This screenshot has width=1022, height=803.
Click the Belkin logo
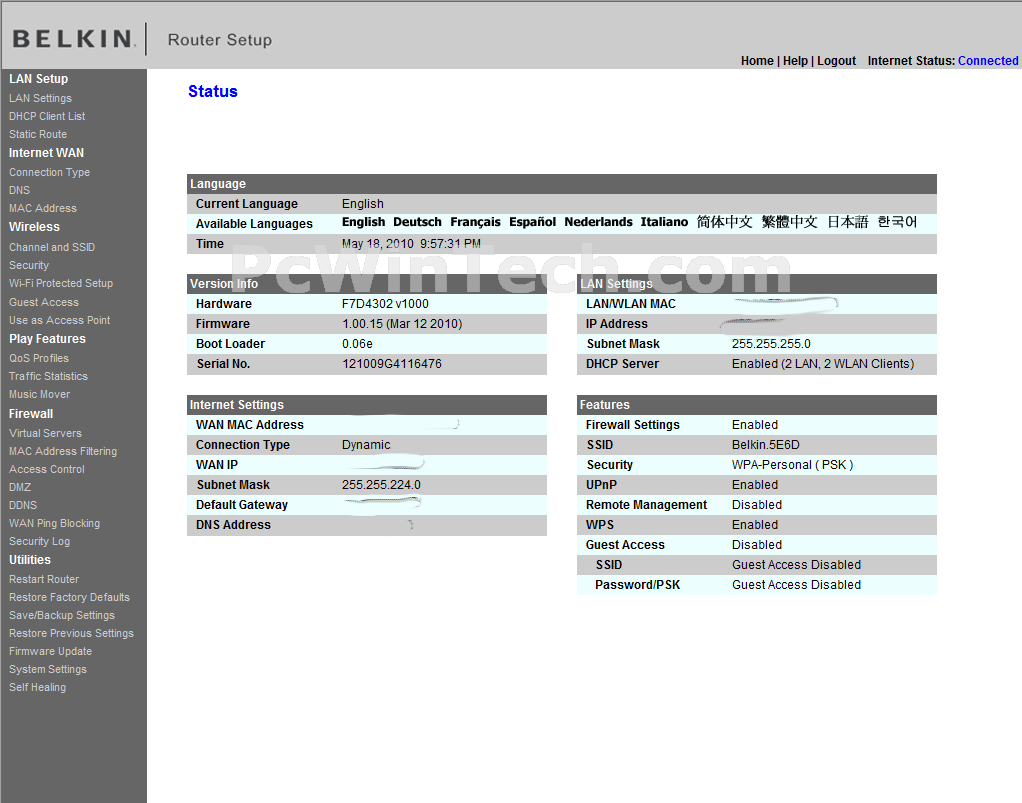click(x=74, y=39)
